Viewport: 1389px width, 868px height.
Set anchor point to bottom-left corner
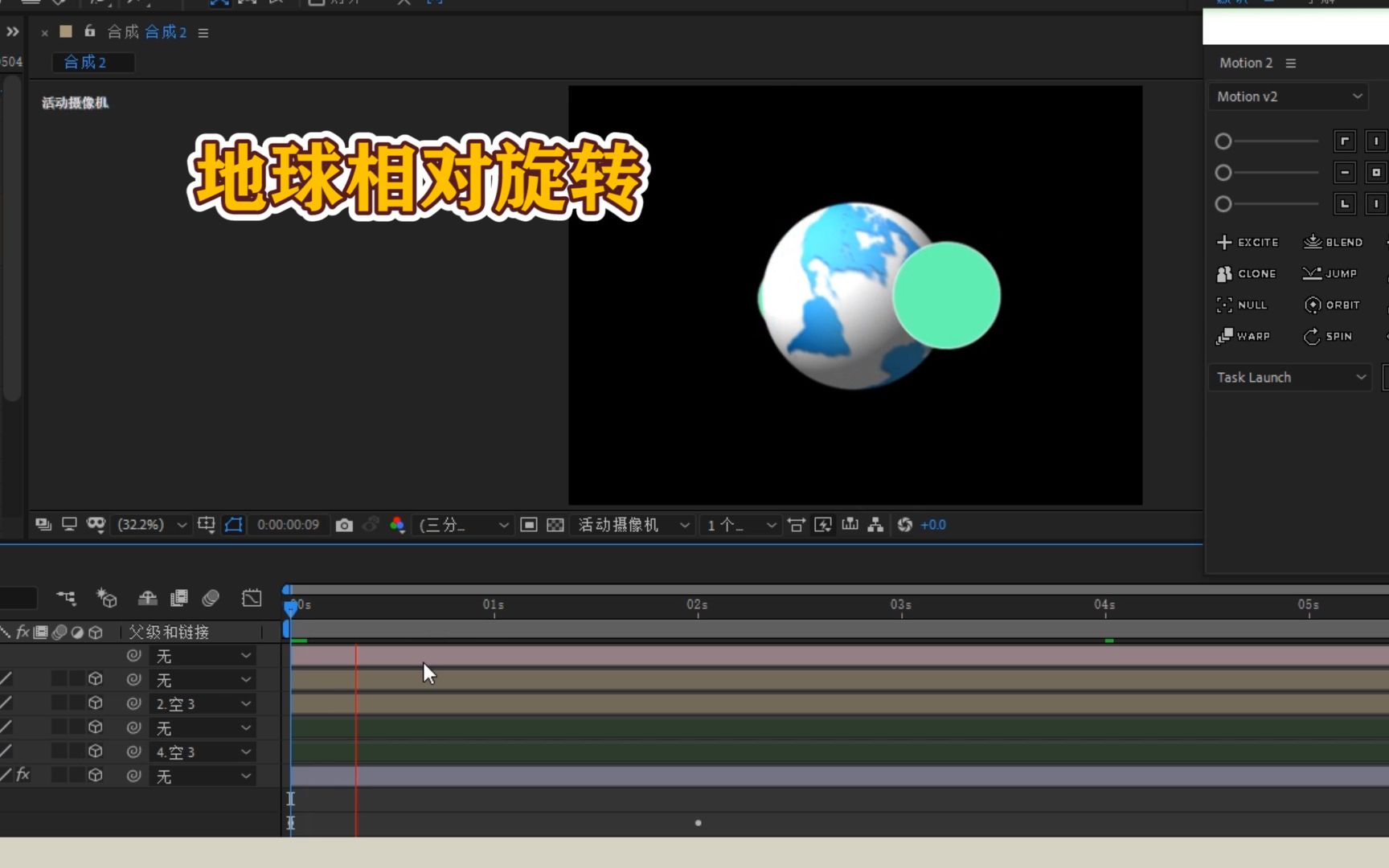point(1345,204)
